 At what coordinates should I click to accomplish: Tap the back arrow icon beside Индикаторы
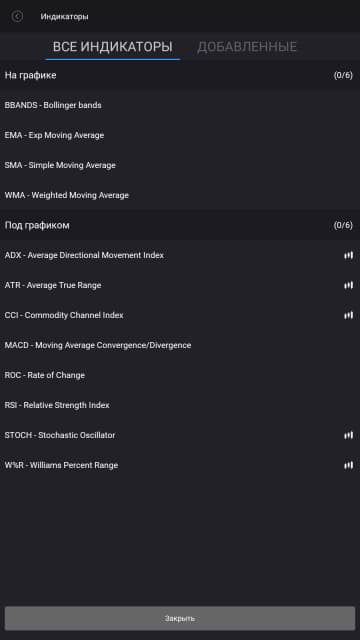17,16
